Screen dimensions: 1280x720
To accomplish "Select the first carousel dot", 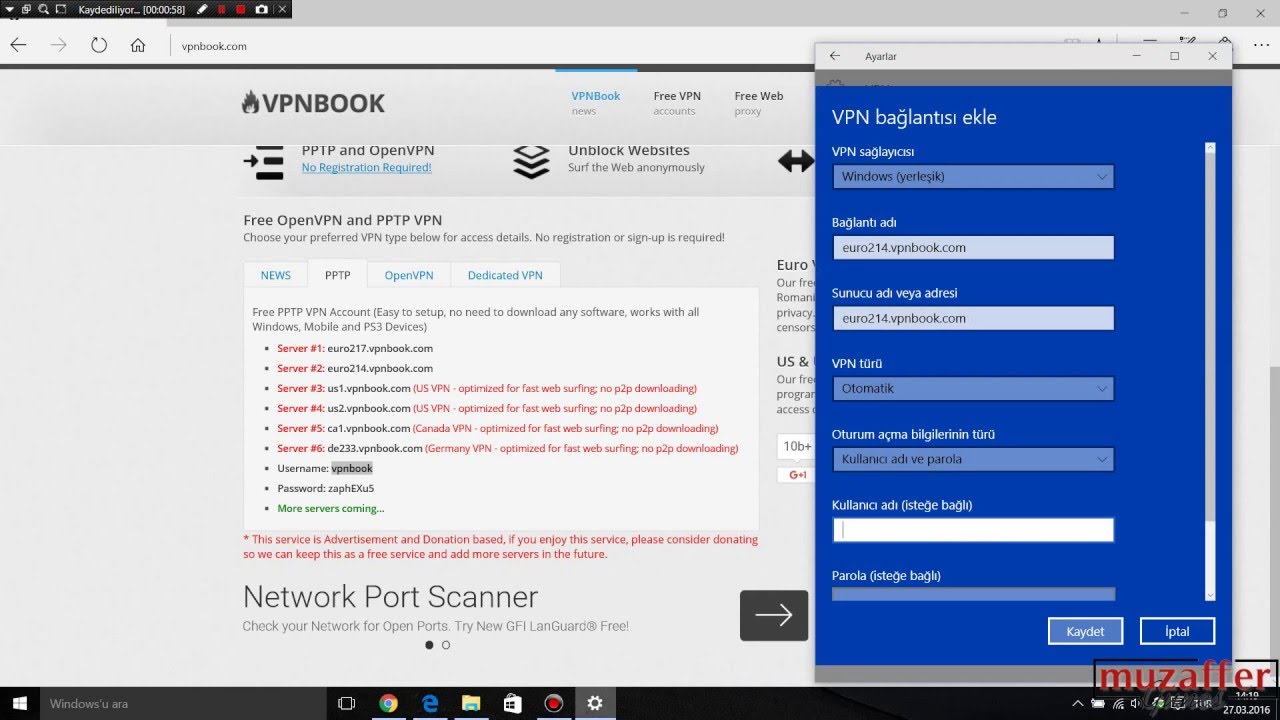I will (429, 645).
